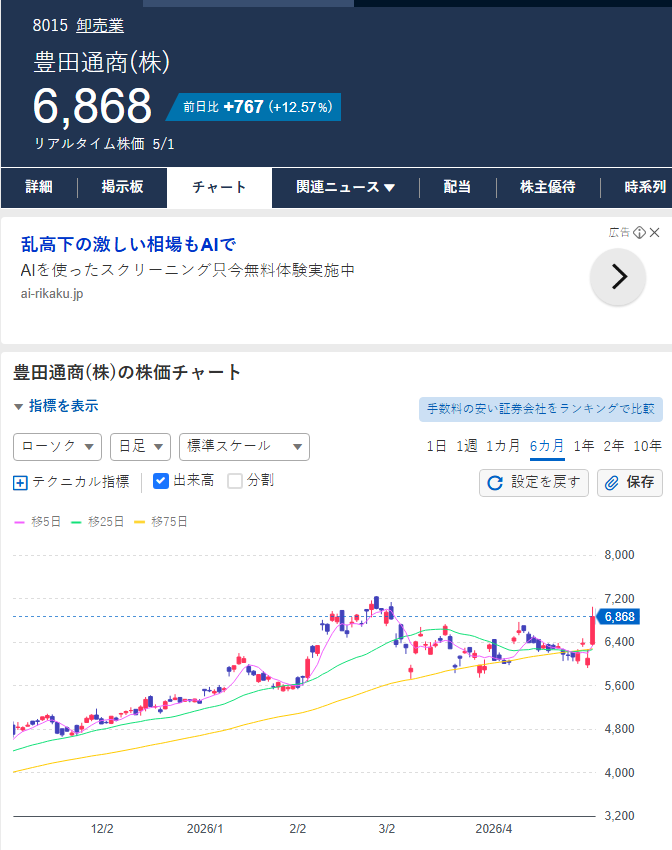The height and width of the screenshot is (850, 672).
Task: Open the ローソク chart type dropdown
Action: 57,447
